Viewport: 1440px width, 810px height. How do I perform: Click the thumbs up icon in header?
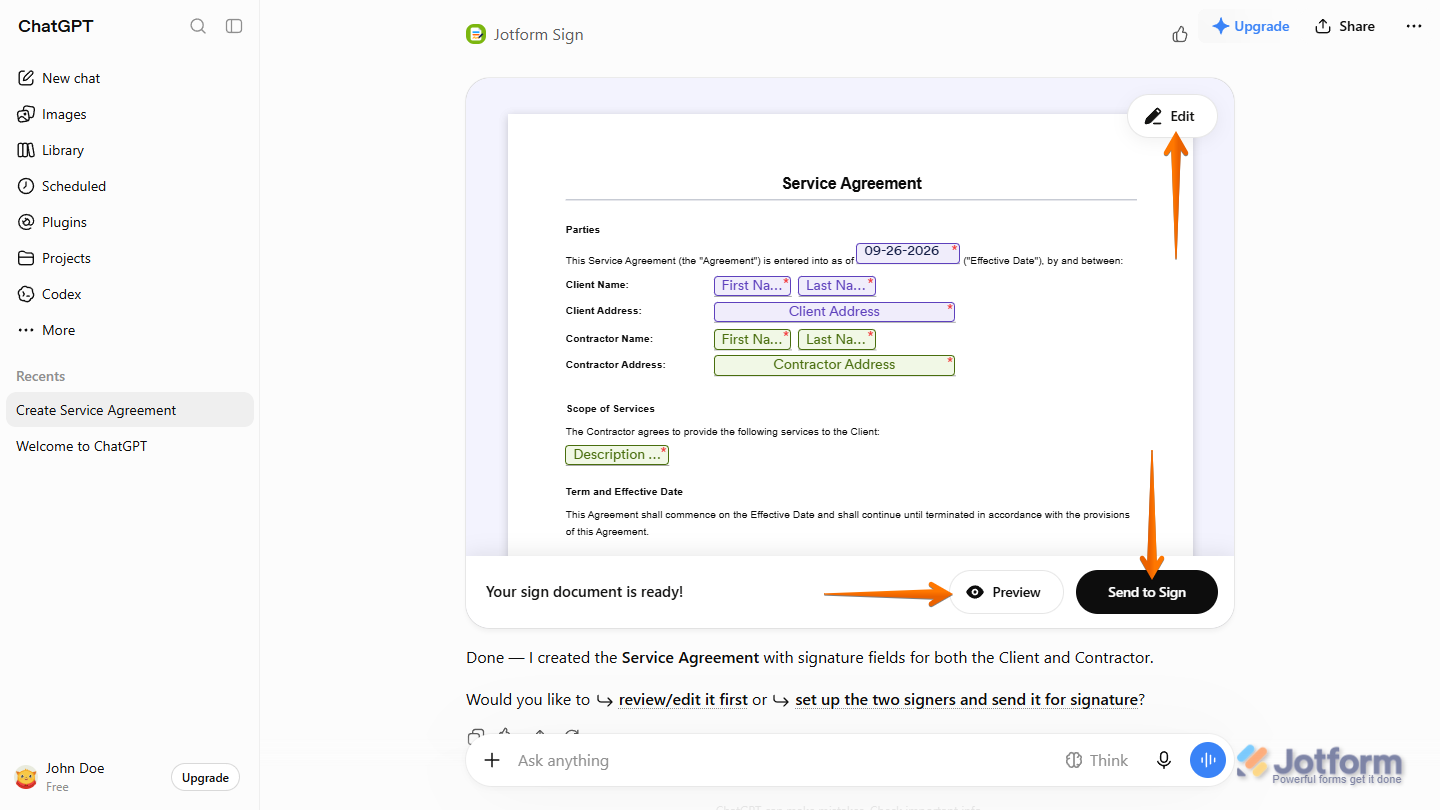1180,34
